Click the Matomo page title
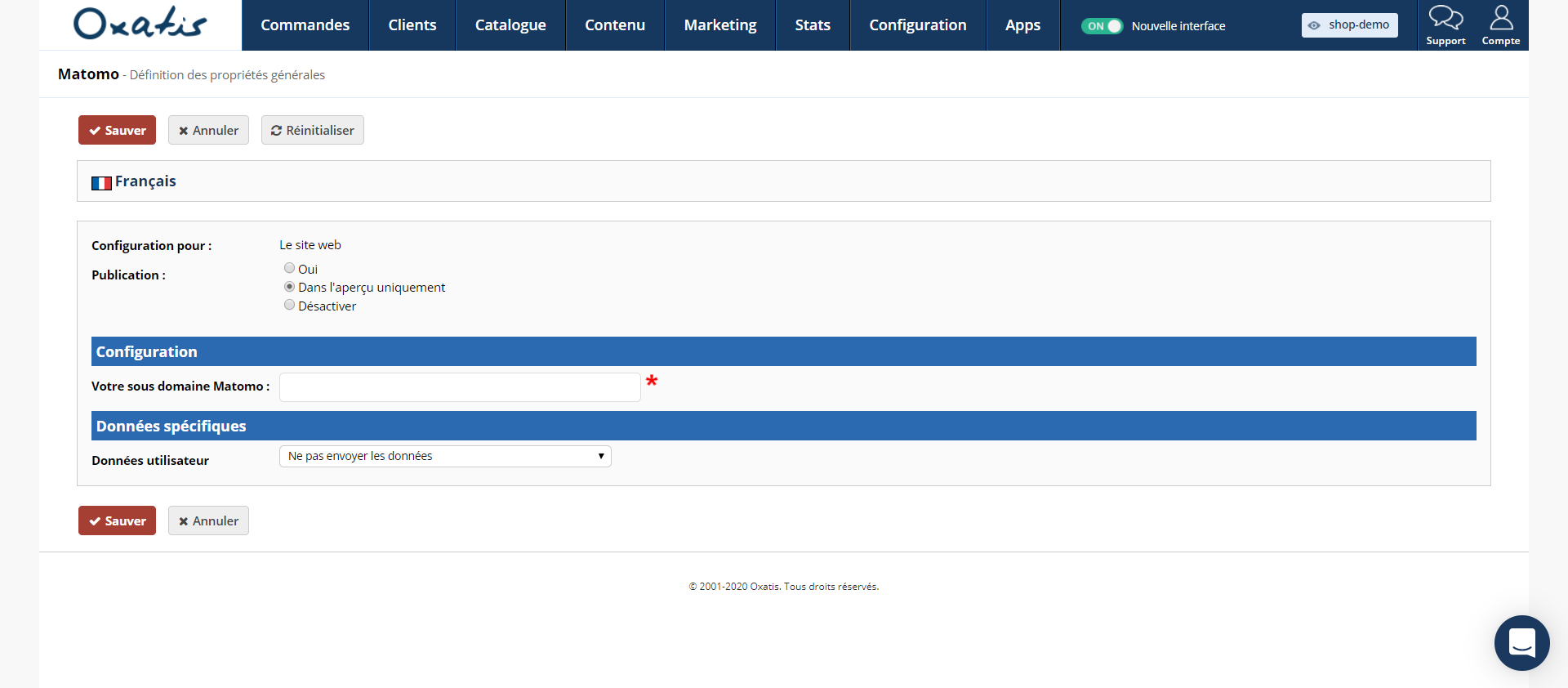This screenshot has height=688, width=1568. click(x=88, y=74)
